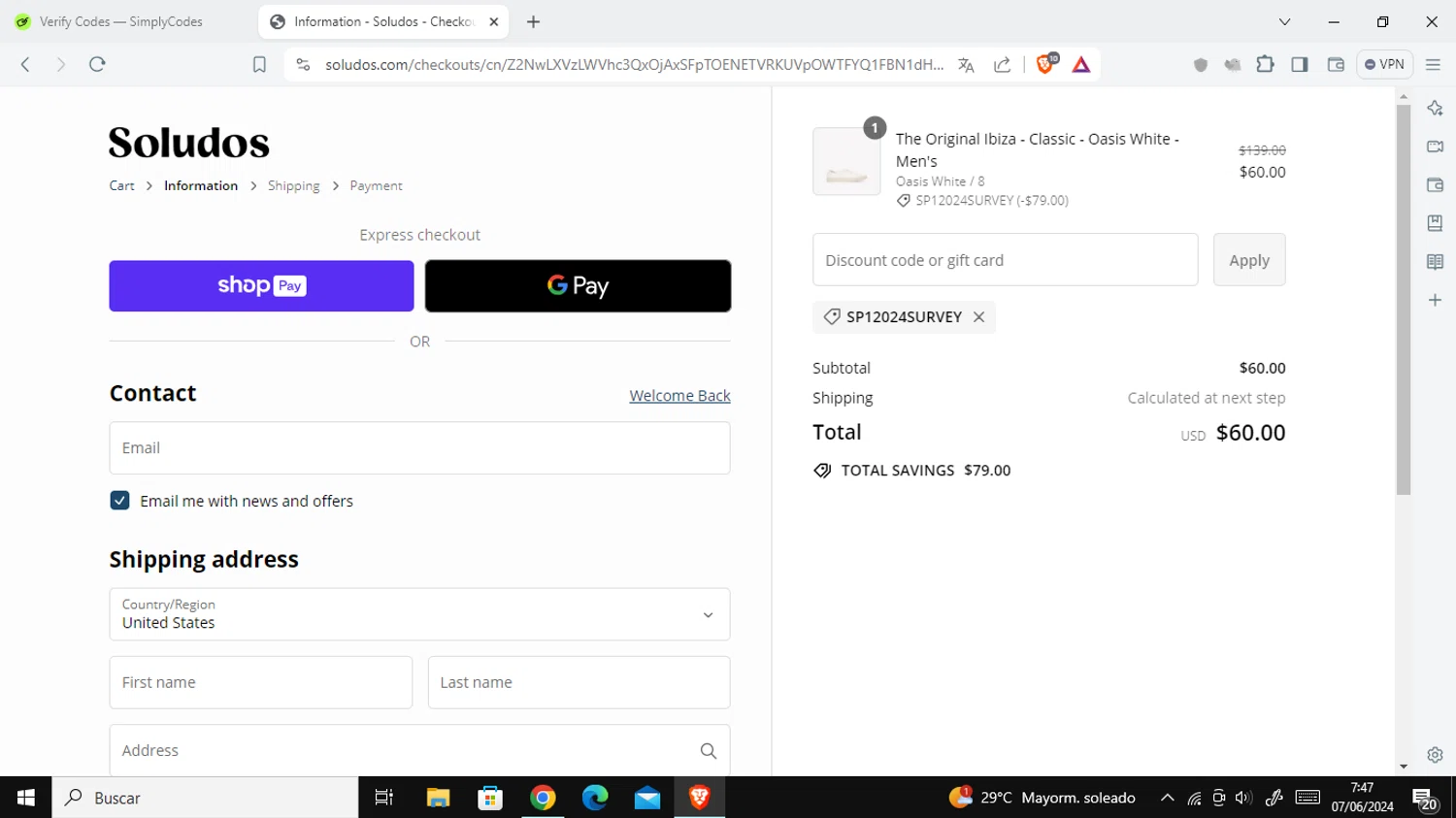Check out with Shop Pay

point(261,285)
